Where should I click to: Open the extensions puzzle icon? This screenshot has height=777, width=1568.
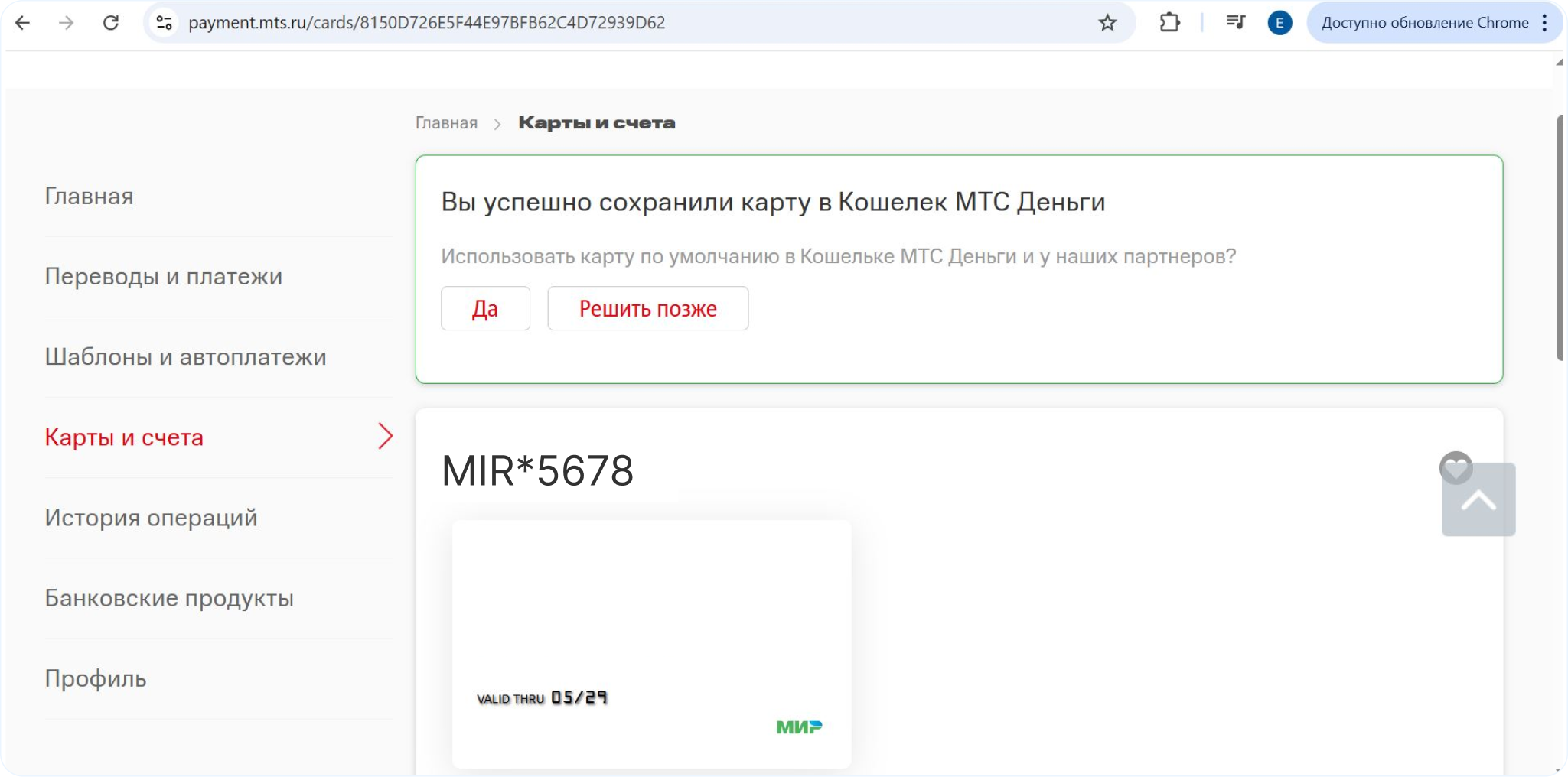[x=1169, y=23]
